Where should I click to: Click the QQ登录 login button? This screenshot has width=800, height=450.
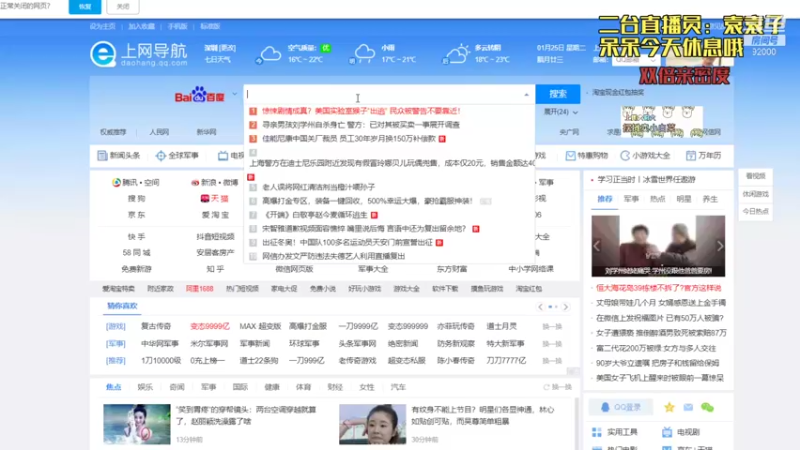(x=621, y=407)
